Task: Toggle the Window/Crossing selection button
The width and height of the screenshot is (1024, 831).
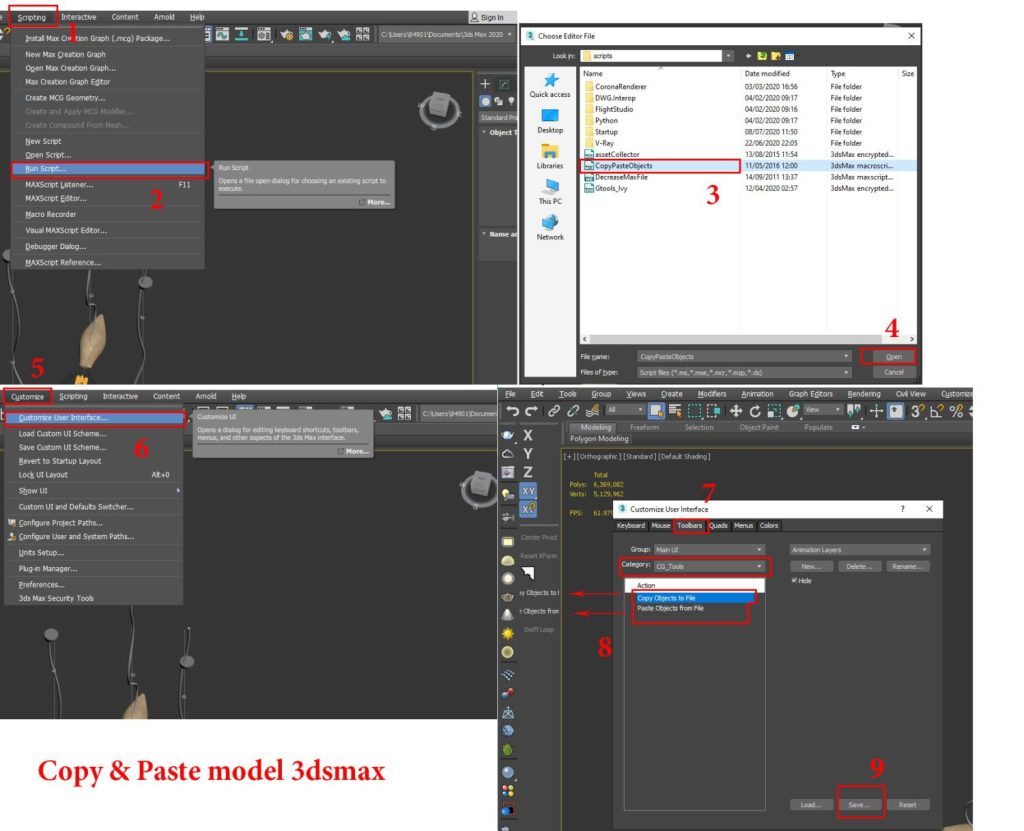Action: tap(713, 411)
